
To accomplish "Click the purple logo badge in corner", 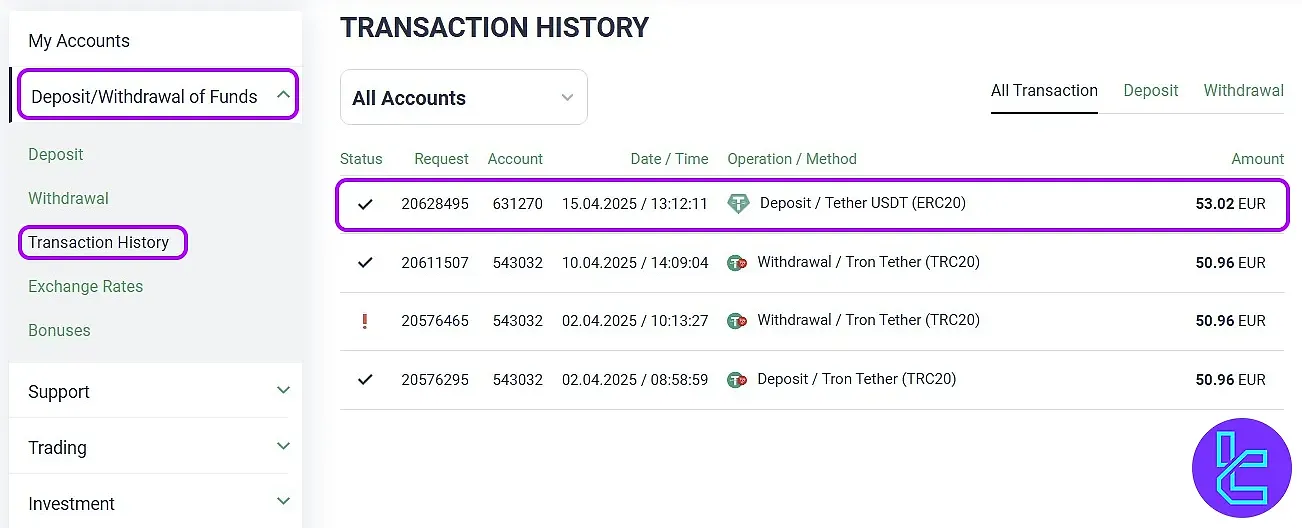I will coord(1243,467).
